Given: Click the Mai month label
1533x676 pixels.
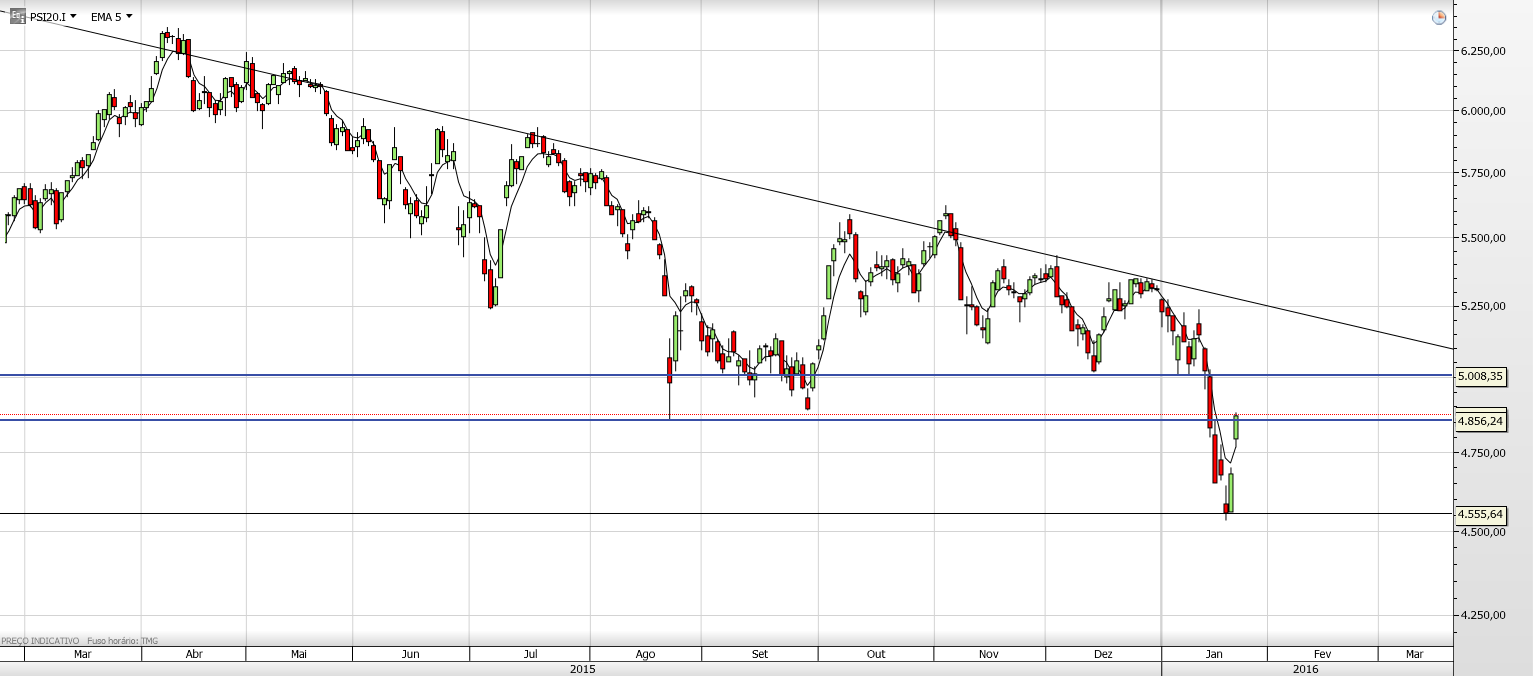Looking at the screenshot, I should [299, 654].
